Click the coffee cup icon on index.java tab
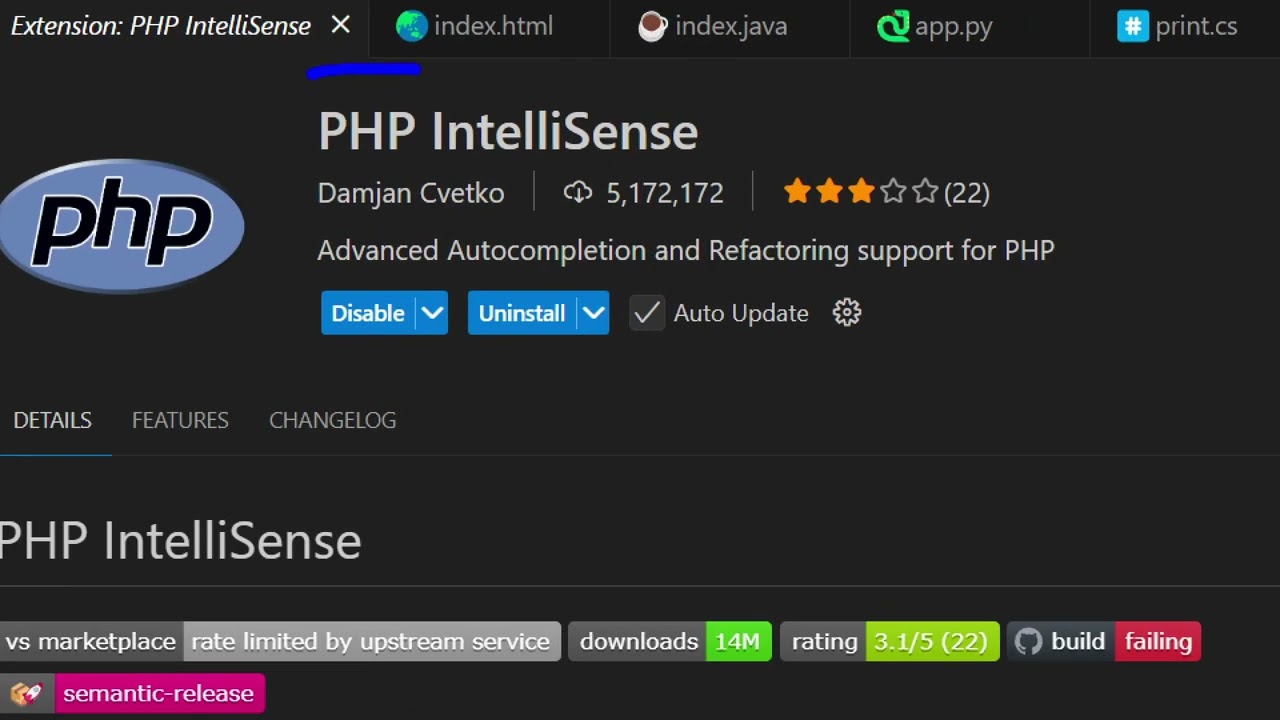Image resolution: width=1280 pixels, height=720 pixels. pyautogui.click(x=652, y=26)
